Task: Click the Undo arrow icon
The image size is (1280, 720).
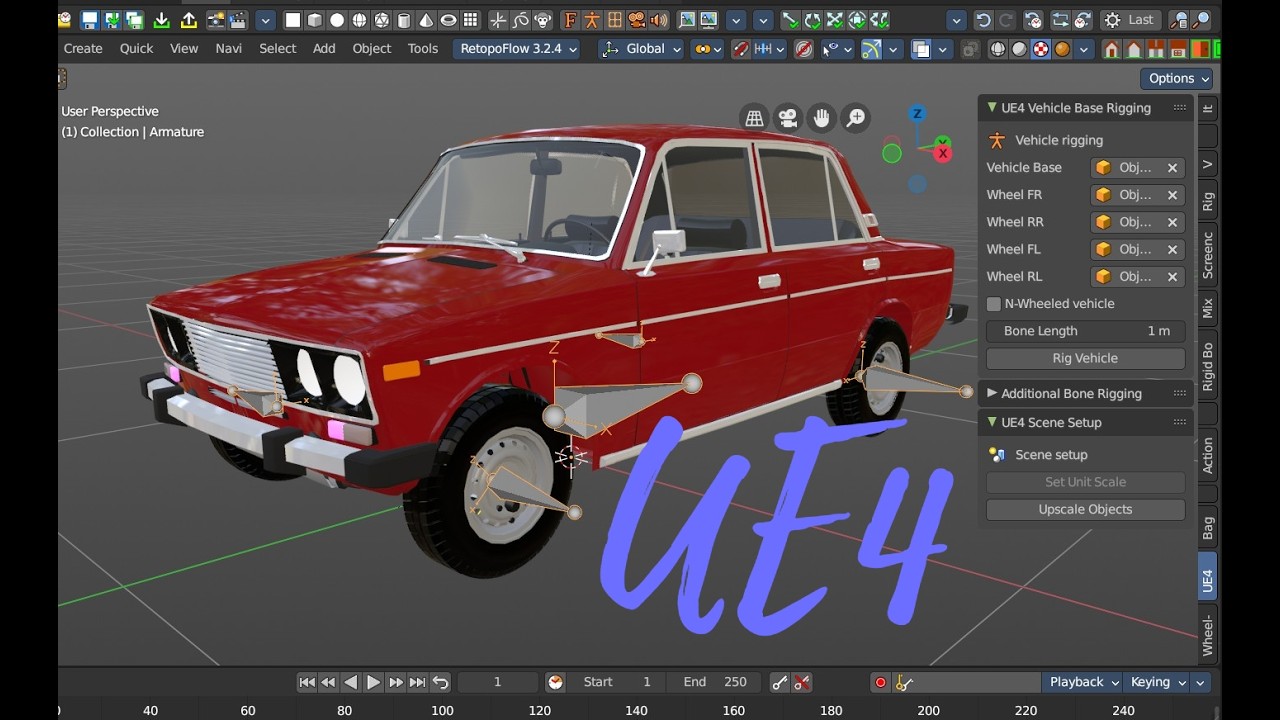Action: (983, 20)
